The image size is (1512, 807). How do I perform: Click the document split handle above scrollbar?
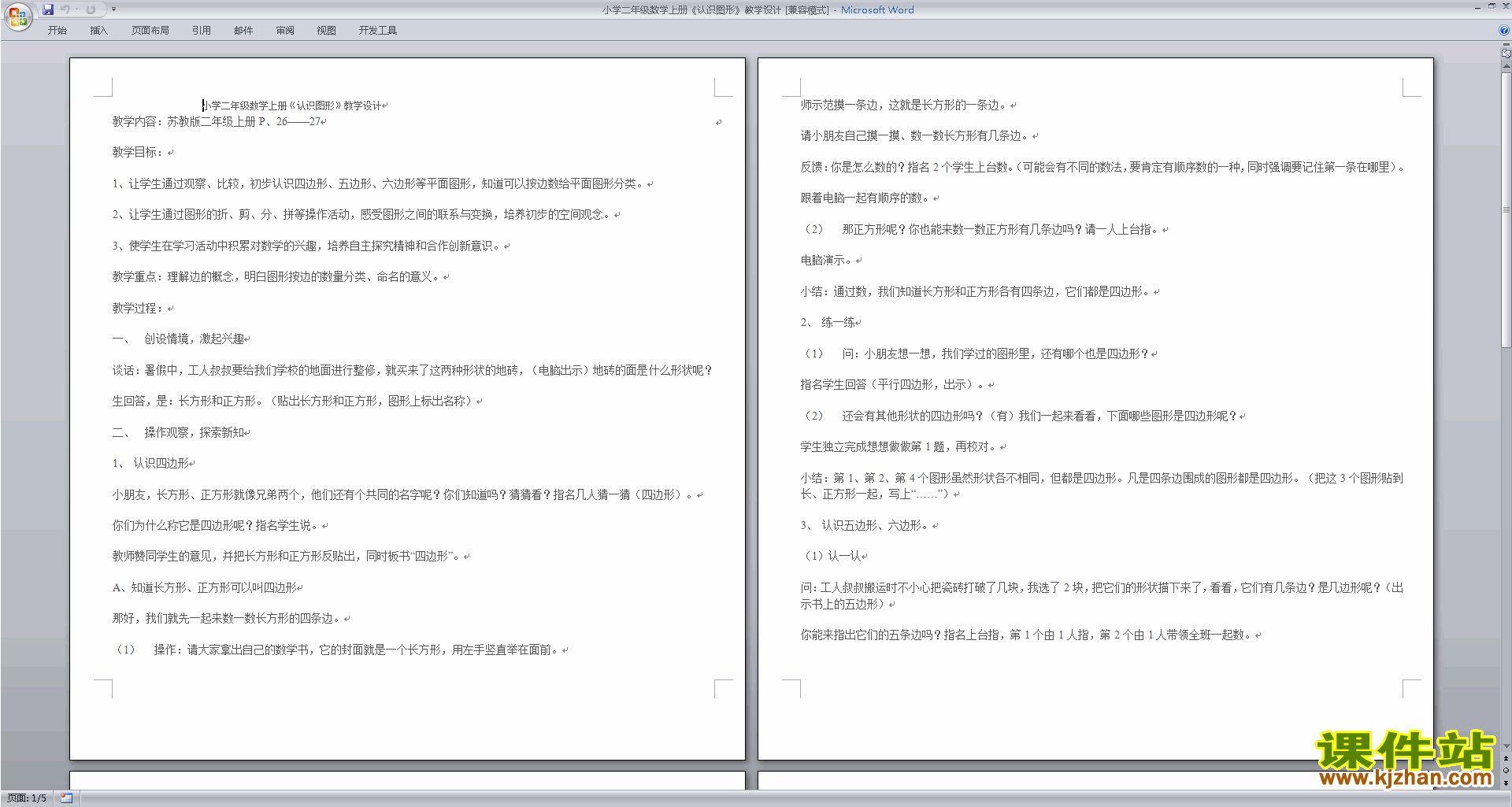click(1506, 45)
